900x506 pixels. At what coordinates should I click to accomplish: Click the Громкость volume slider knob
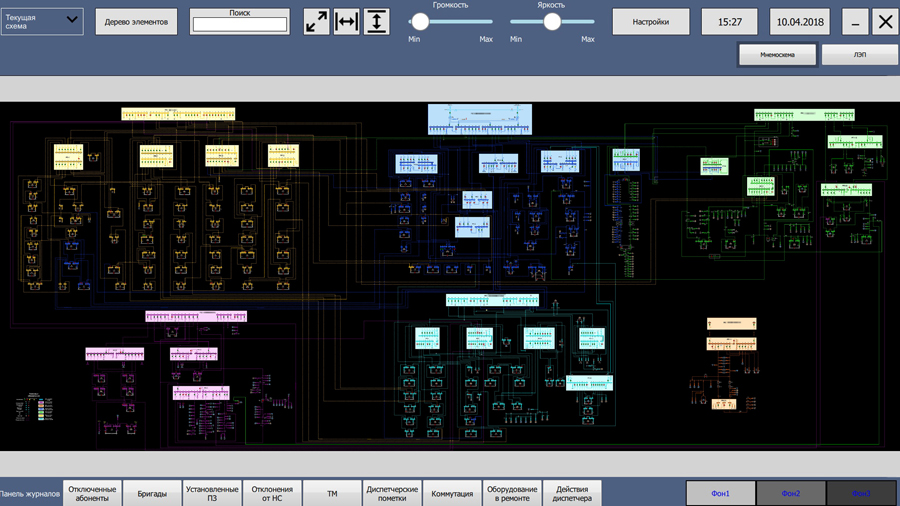pyautogui.click(x=420, y=22)
